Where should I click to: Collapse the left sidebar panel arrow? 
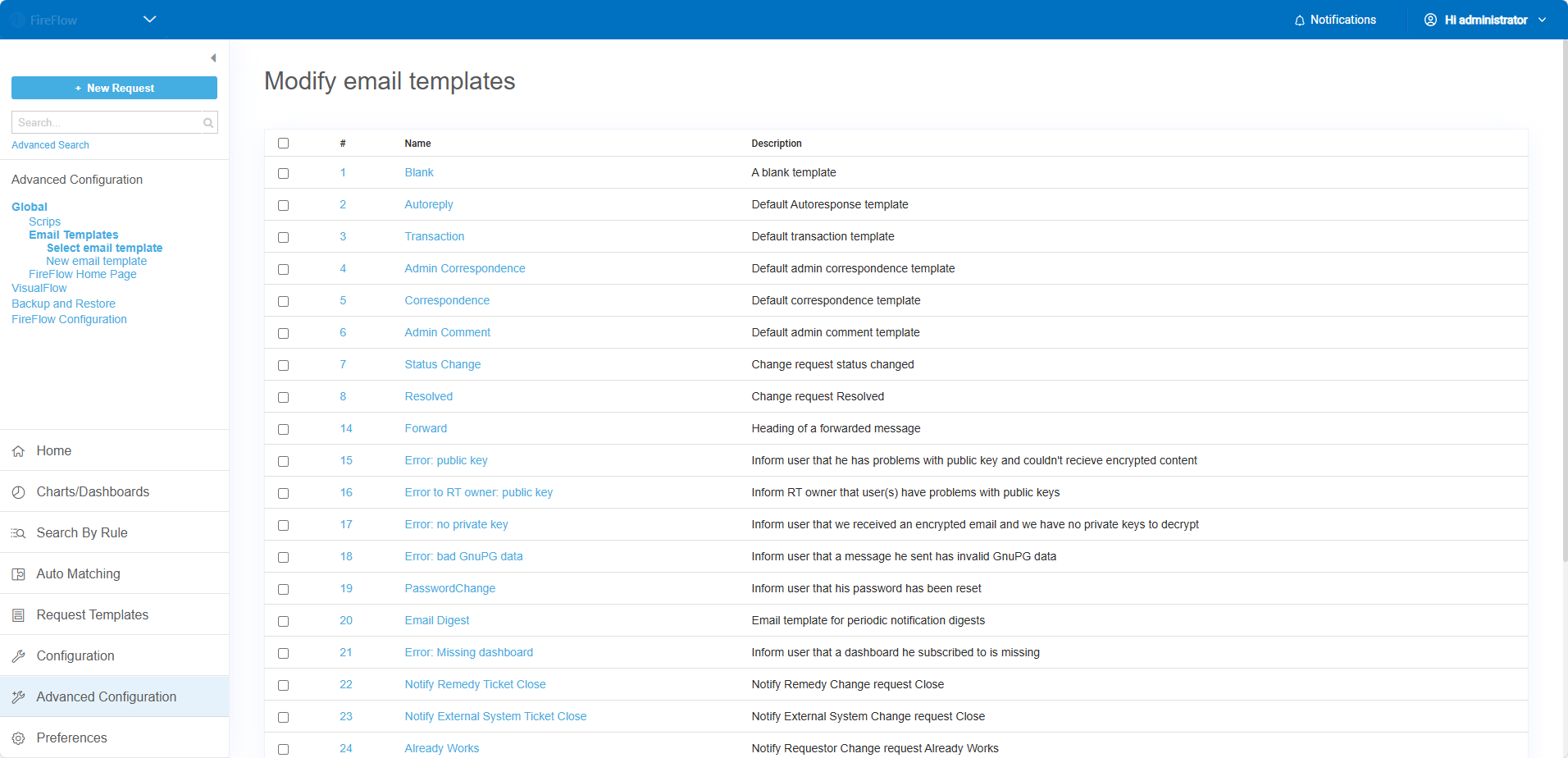coord(213,58)
